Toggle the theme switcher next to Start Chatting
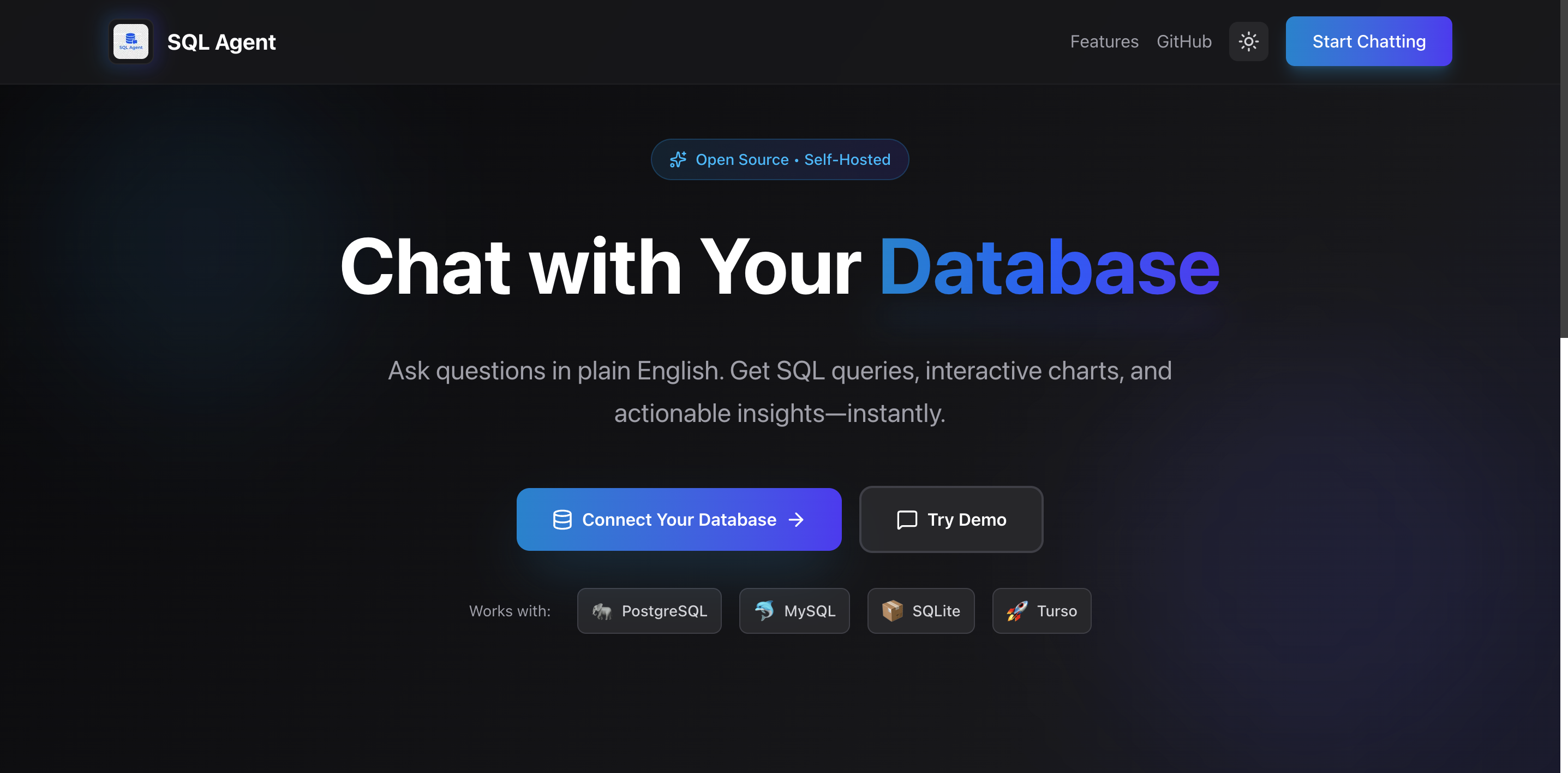This screenshot has width=1568, height=773. (x=1248, y=41)
